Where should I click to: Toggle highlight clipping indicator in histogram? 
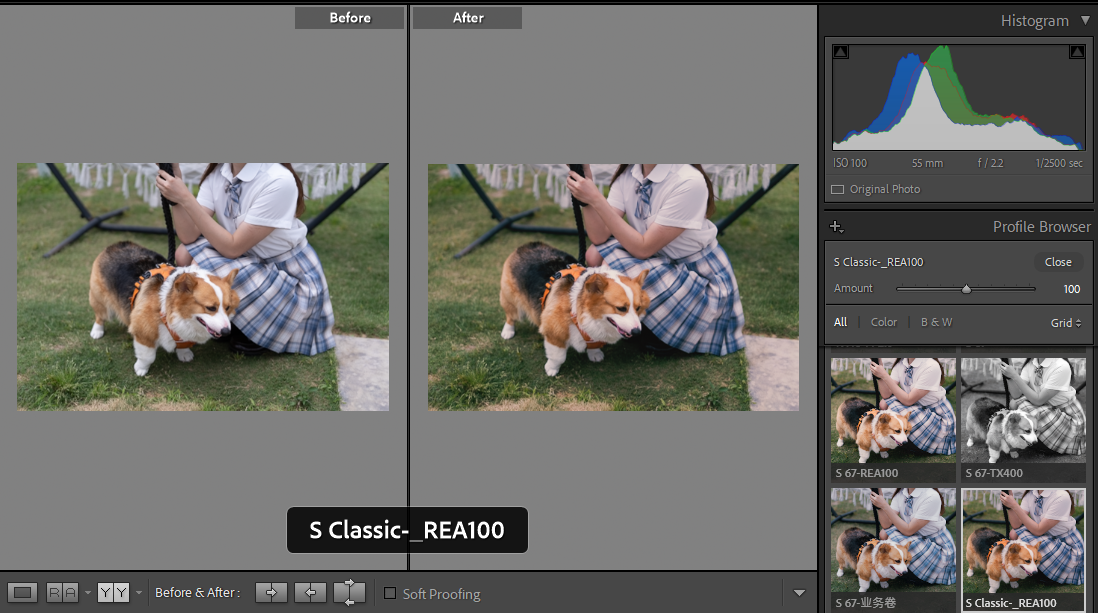coord(1077,52)
